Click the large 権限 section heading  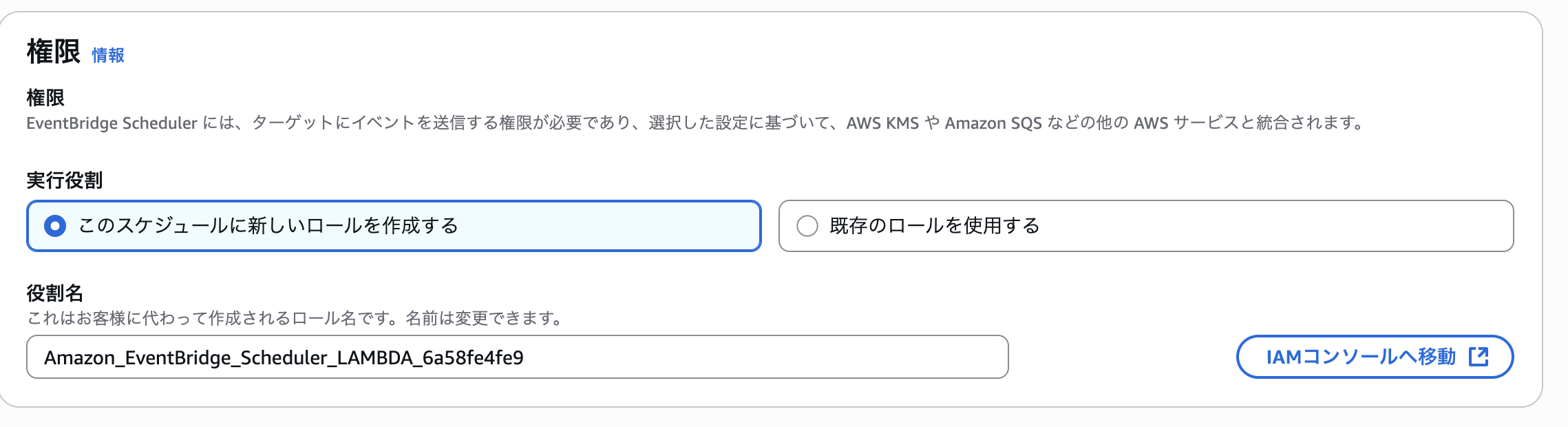[53, 52]
